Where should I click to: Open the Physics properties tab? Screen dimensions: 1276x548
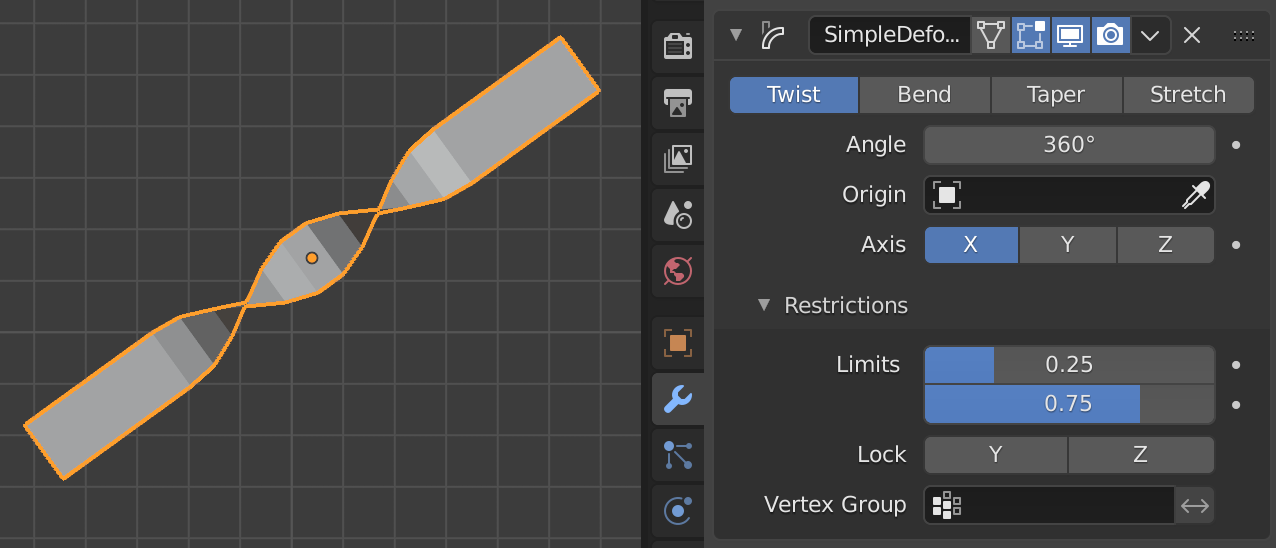678,511
